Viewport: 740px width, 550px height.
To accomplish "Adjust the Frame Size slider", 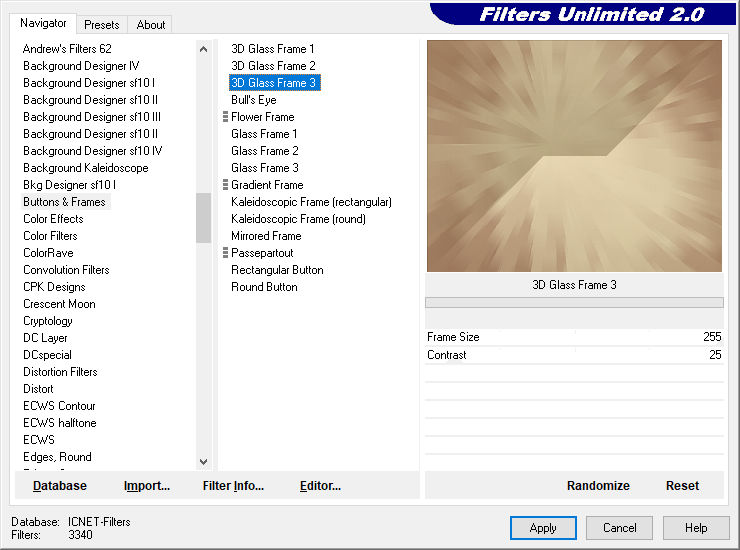I will (x=574, y=337).
